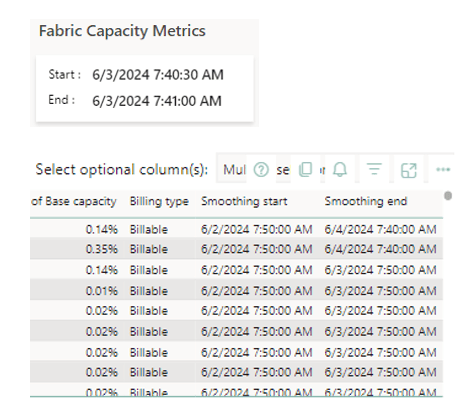Open focus mode for the table
The image size is (463, 407).
point(409,170)
